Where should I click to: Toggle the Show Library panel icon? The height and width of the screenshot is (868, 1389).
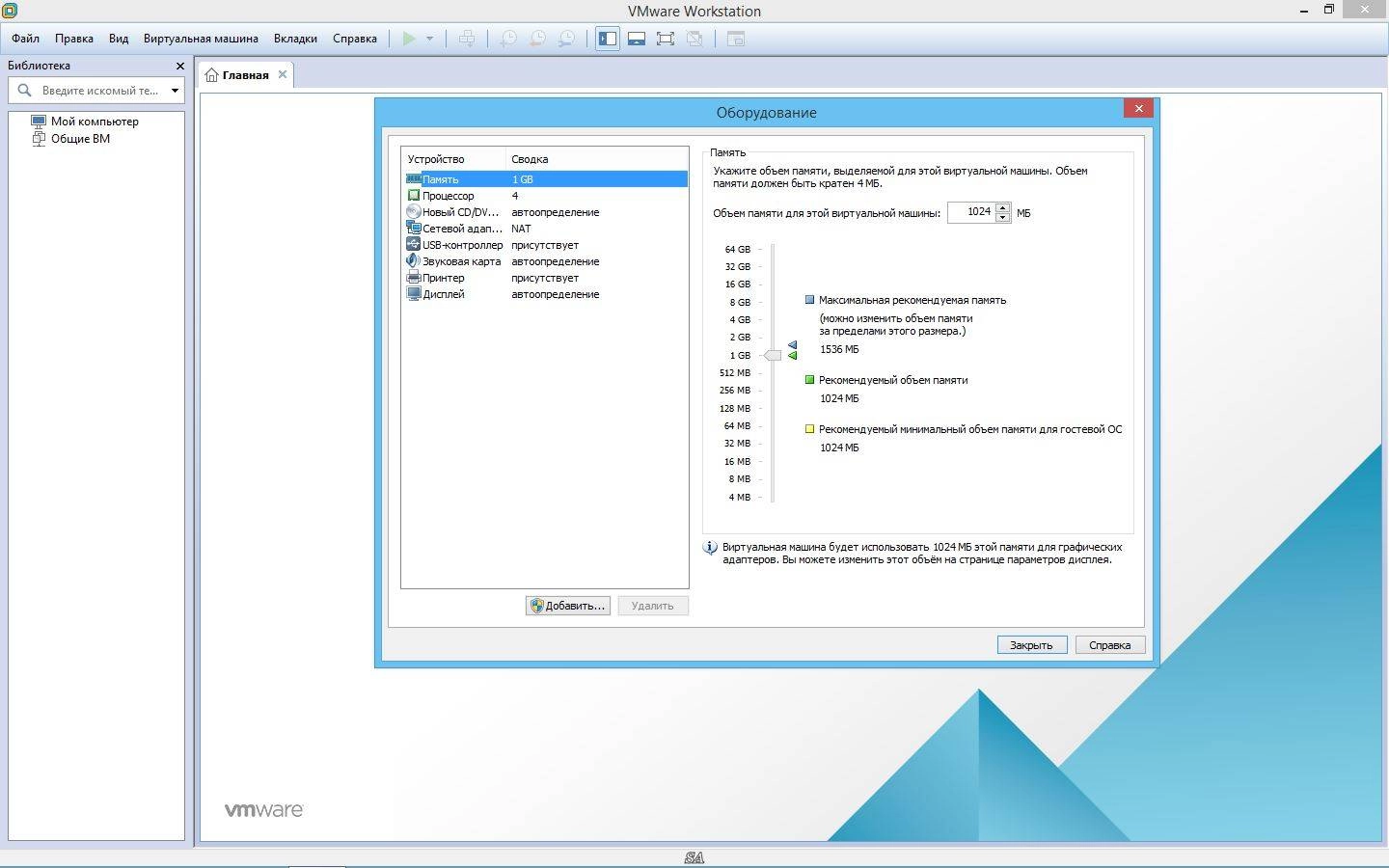click(x=608, y=39)
